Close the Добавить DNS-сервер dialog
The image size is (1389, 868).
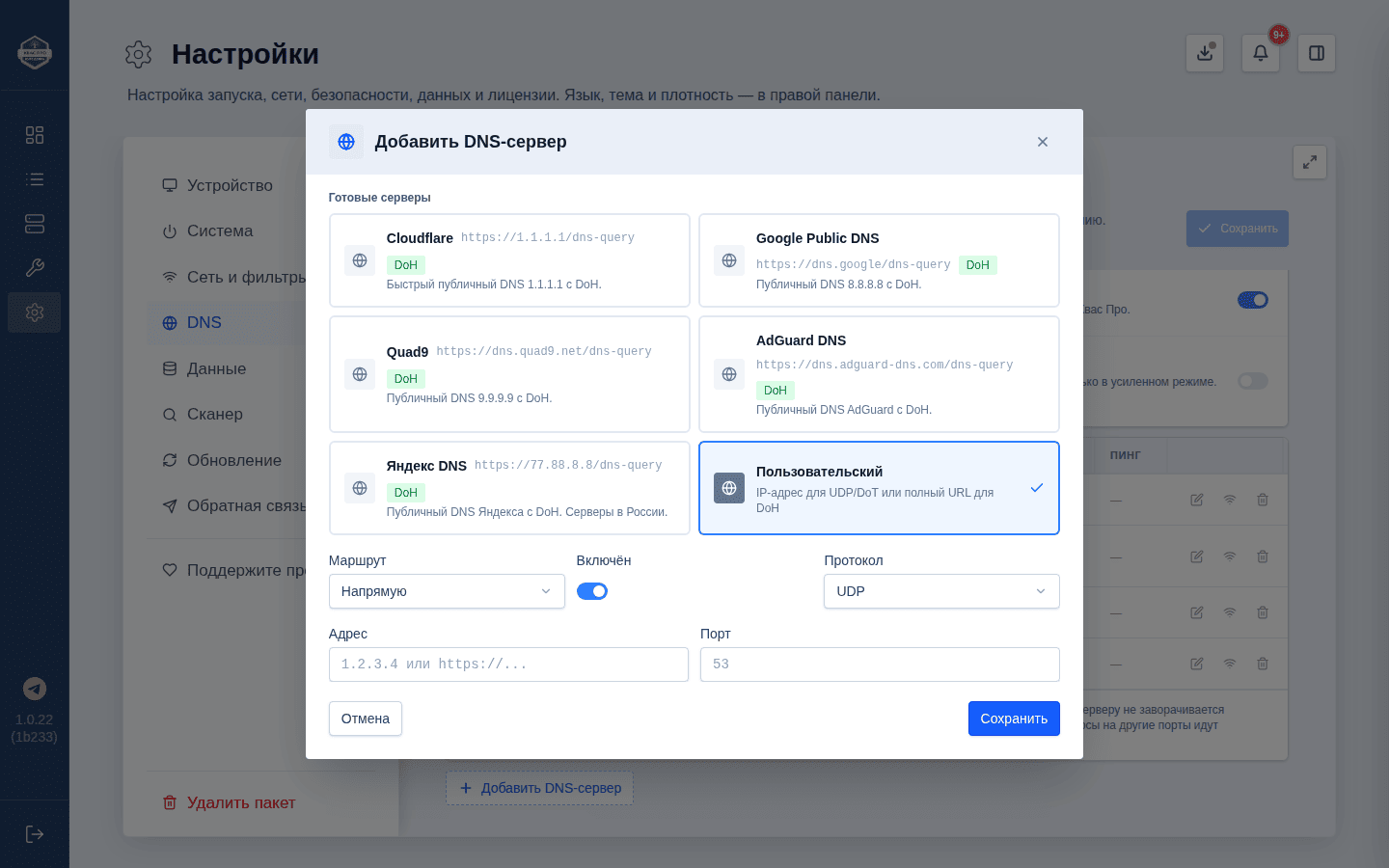coord(1043,142)
